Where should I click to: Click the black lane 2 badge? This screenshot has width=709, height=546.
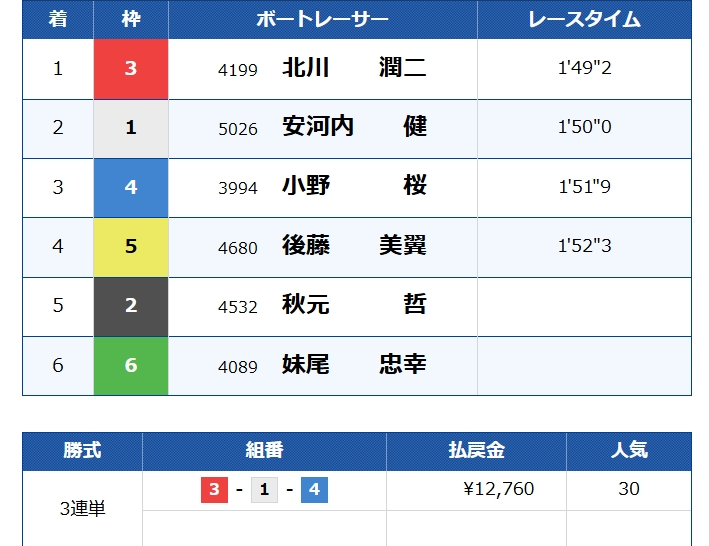pyautogui.click(x=131, y=306)
